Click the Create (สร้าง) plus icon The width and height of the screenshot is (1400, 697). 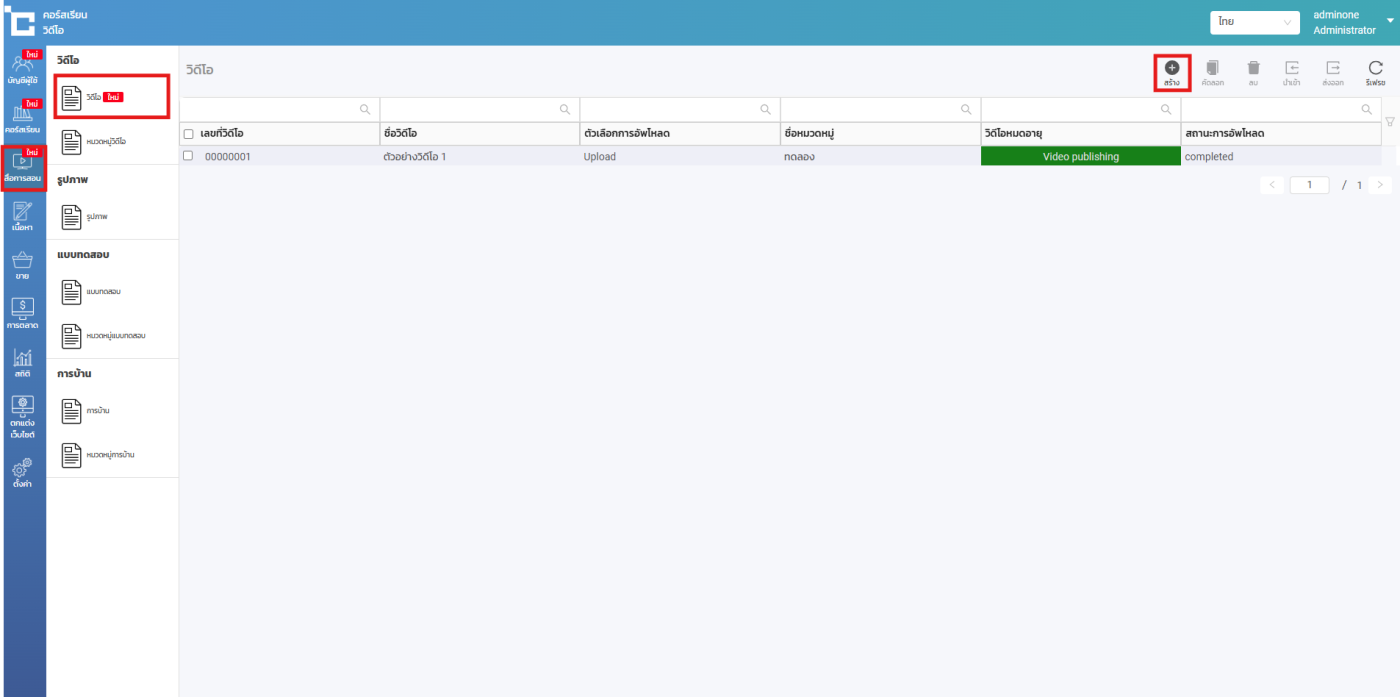(x=1171, y=68)
